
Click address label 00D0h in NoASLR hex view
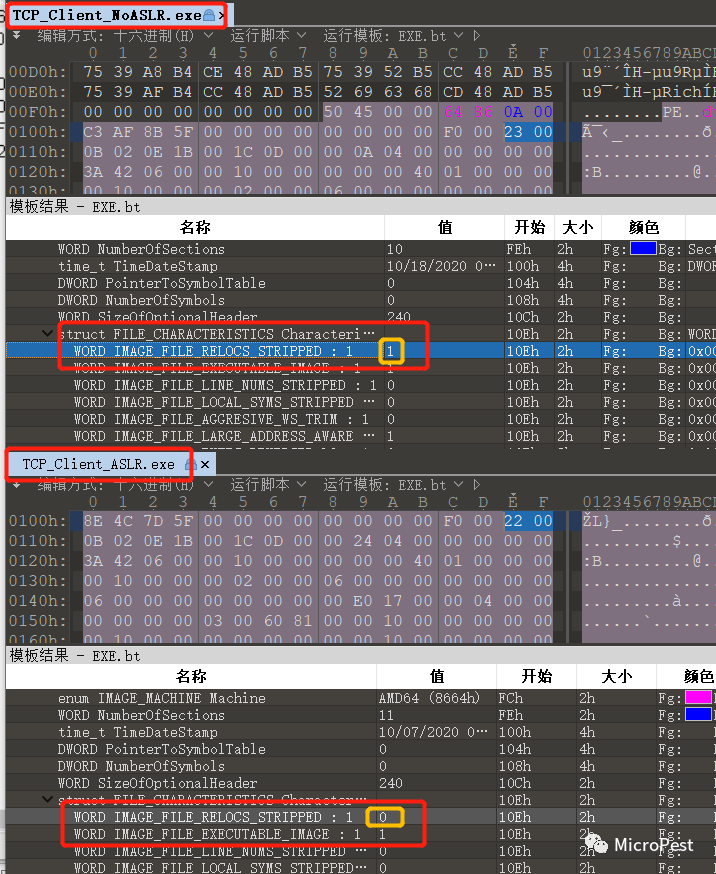[x=37, y=72]
